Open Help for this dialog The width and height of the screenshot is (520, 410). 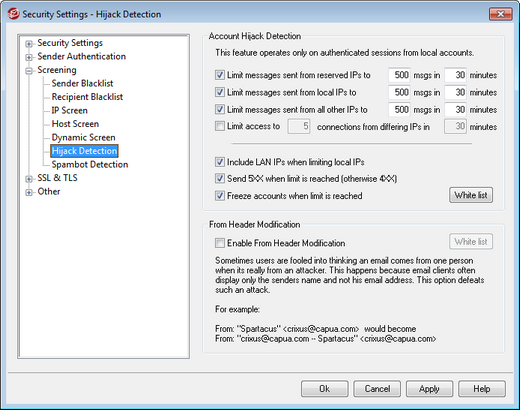tap(482, 389)
